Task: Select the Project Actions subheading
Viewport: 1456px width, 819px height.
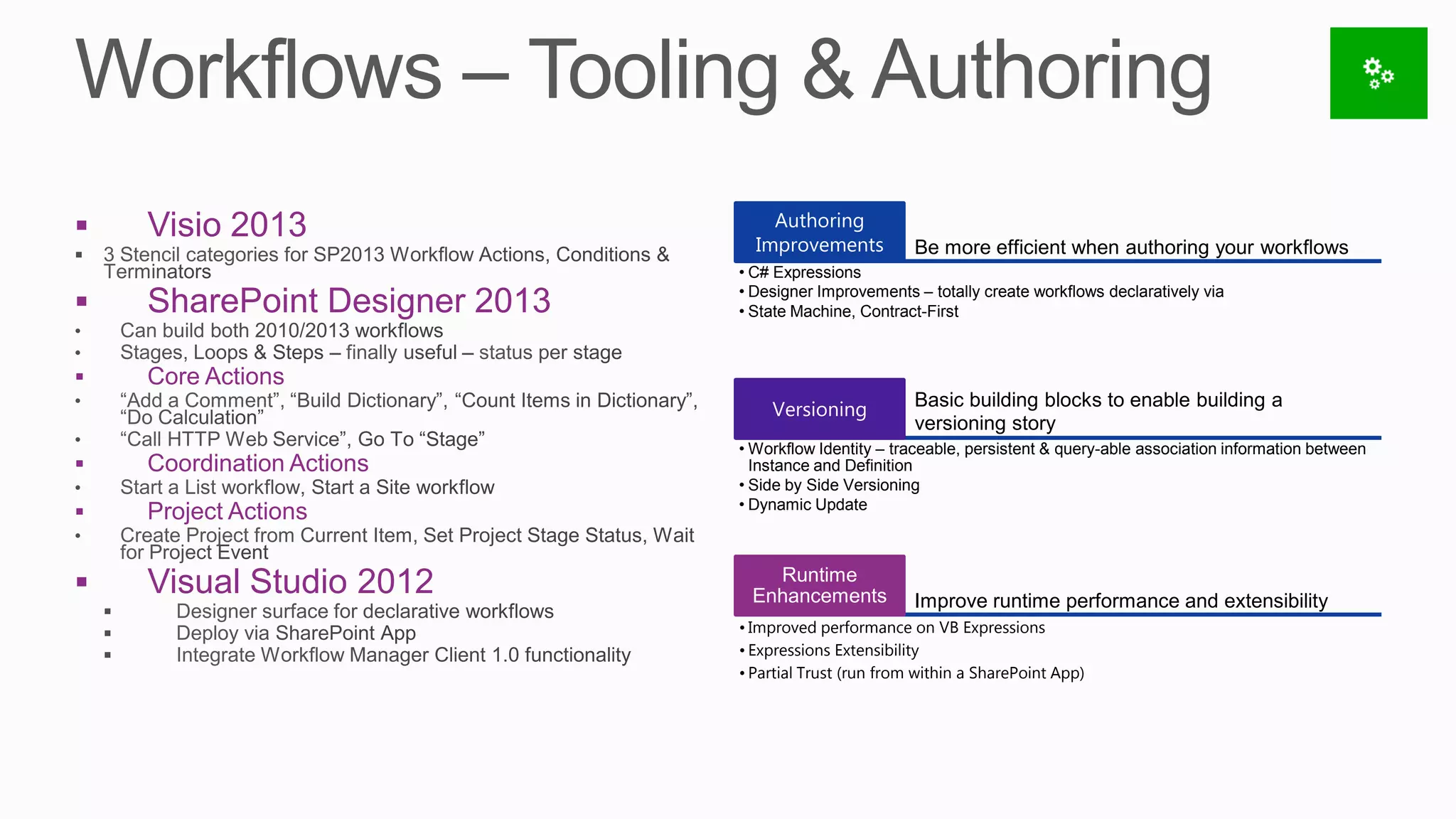Action: 227,511
